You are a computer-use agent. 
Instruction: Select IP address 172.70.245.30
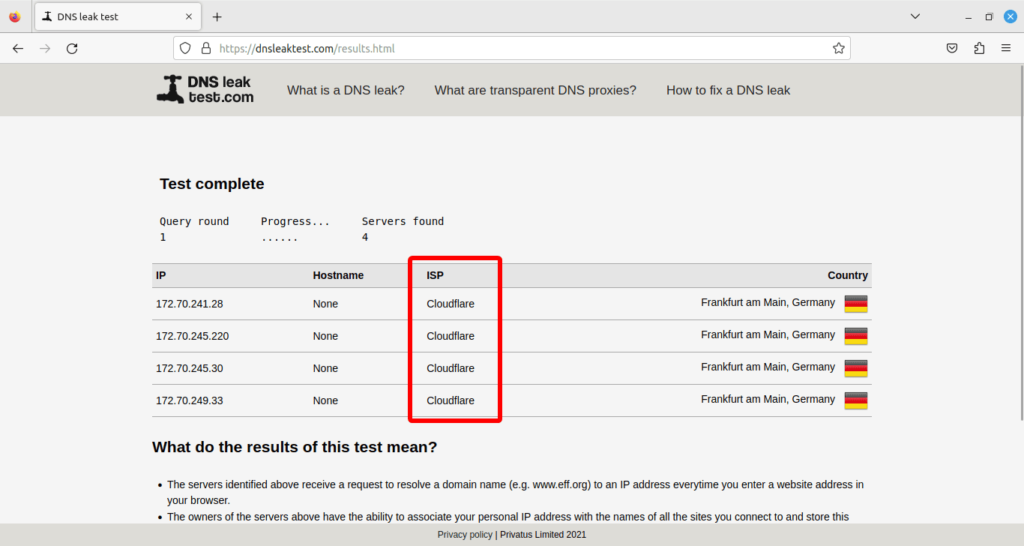click(x=189, y=368)
